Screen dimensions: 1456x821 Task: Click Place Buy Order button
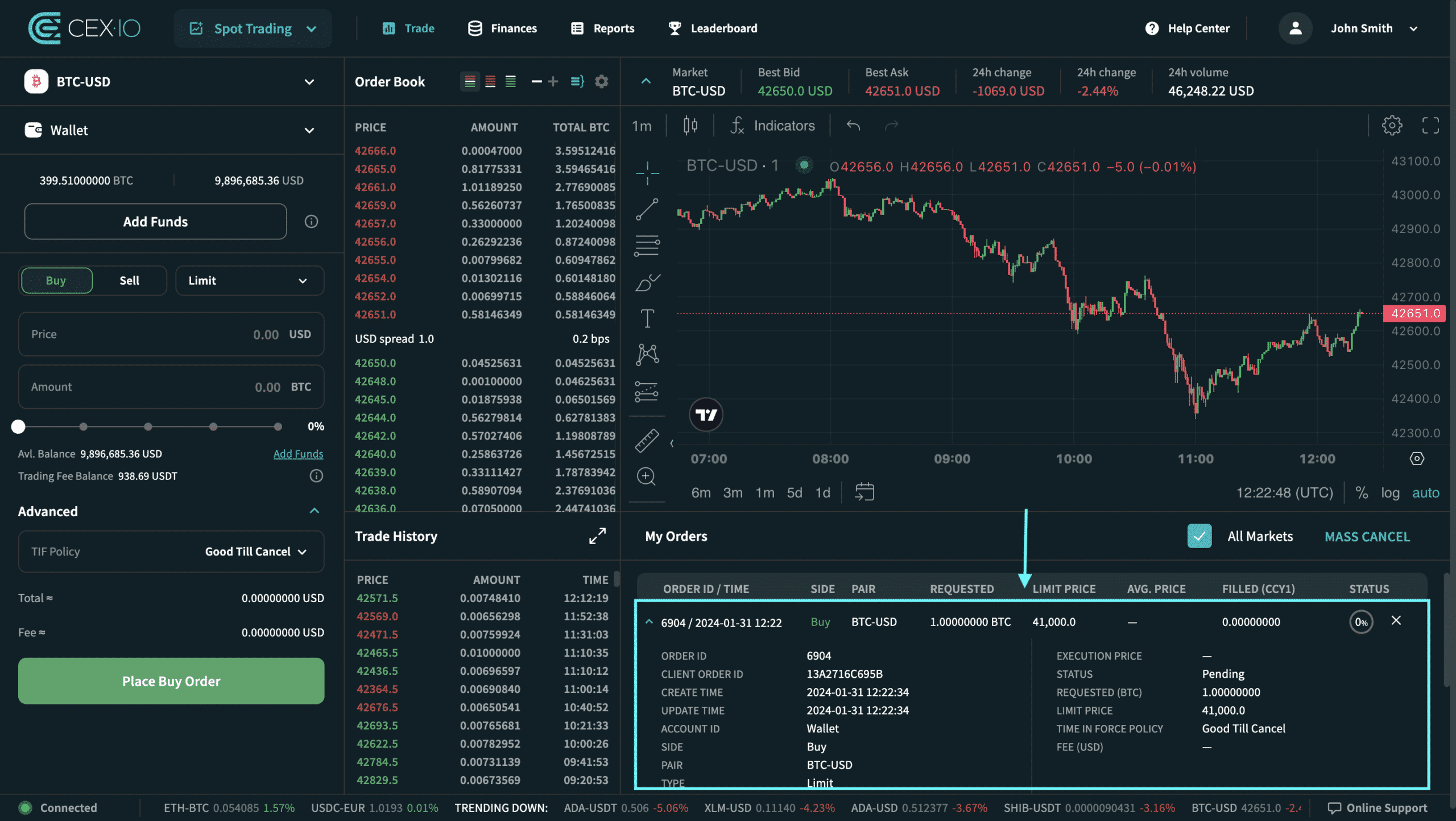tap(171, 681)
